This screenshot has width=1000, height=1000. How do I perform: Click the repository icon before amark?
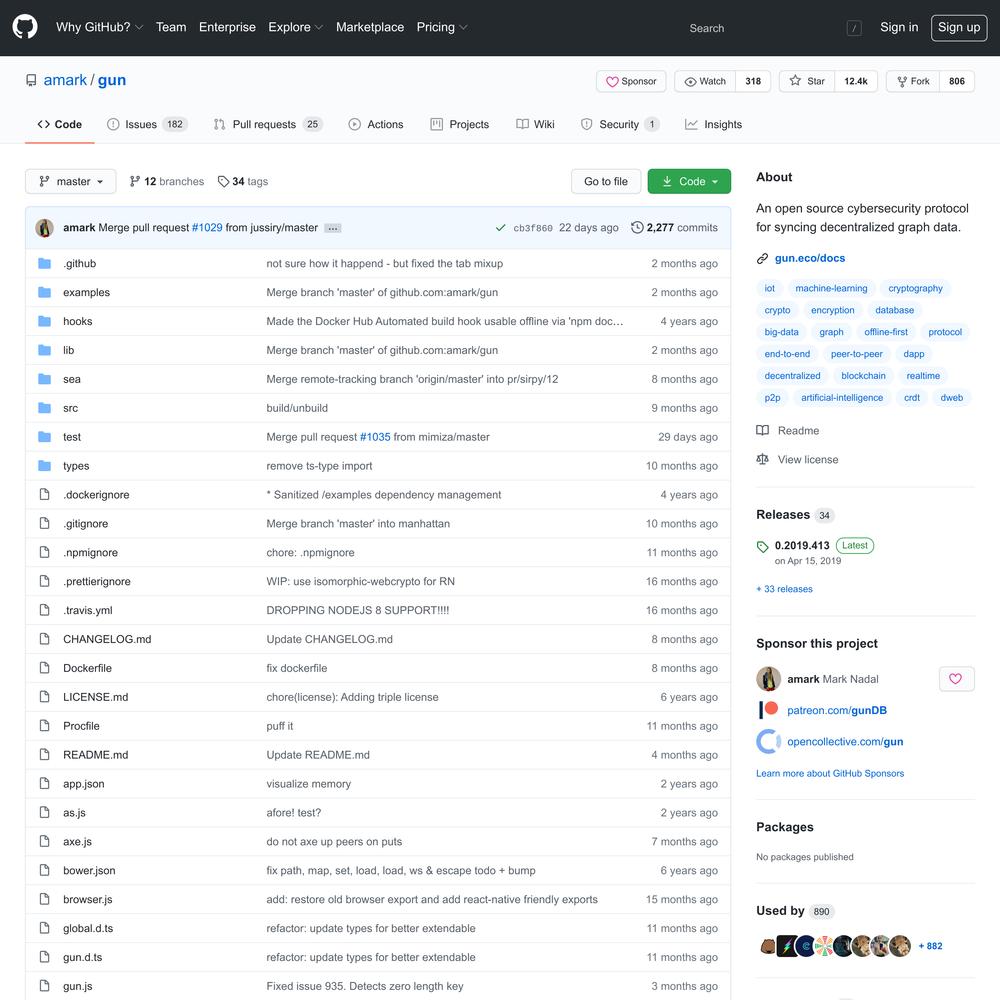point(31,80)
